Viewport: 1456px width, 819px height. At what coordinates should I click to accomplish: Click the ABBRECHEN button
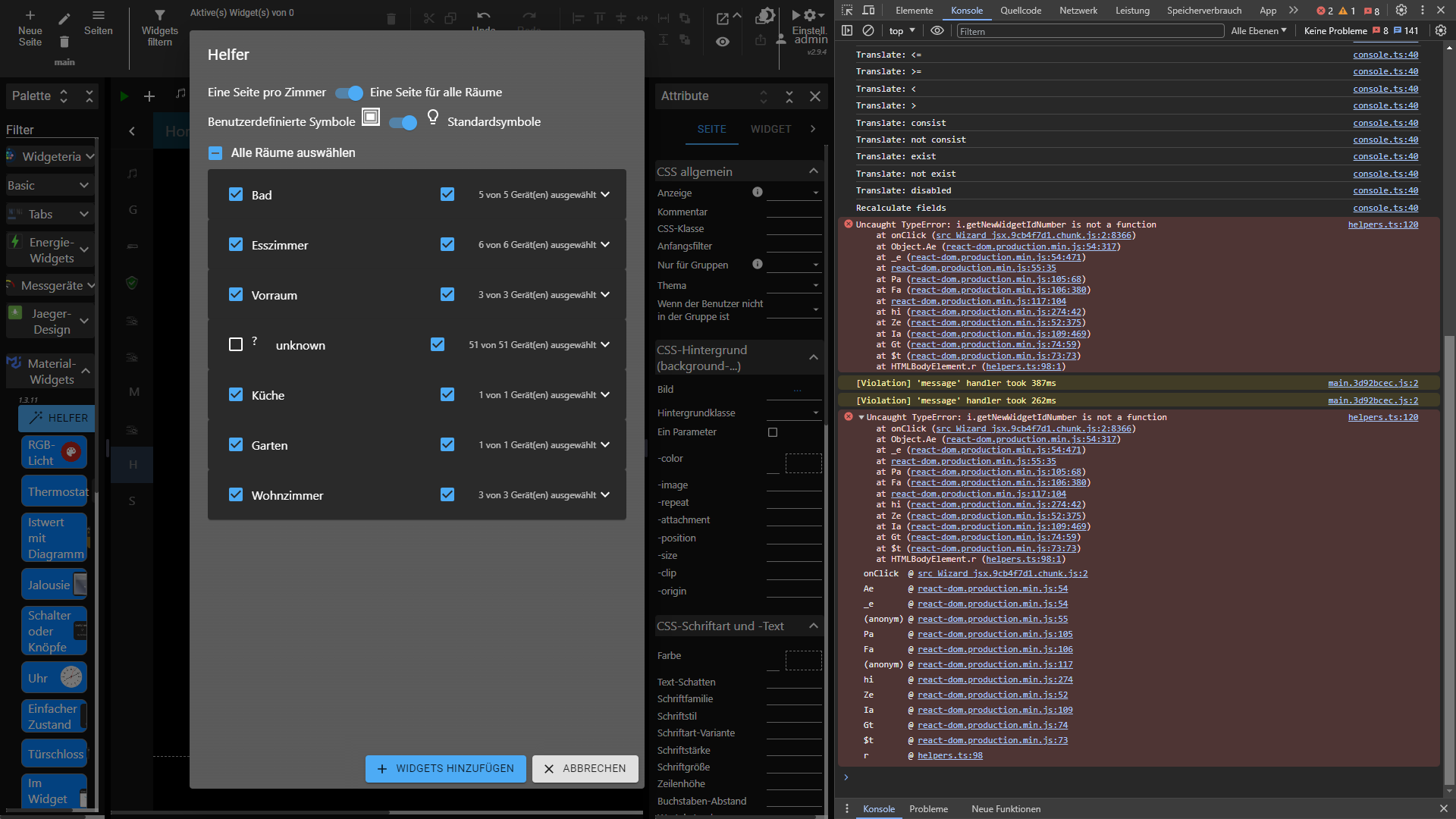pyautogui.click(x=585, y=769)
